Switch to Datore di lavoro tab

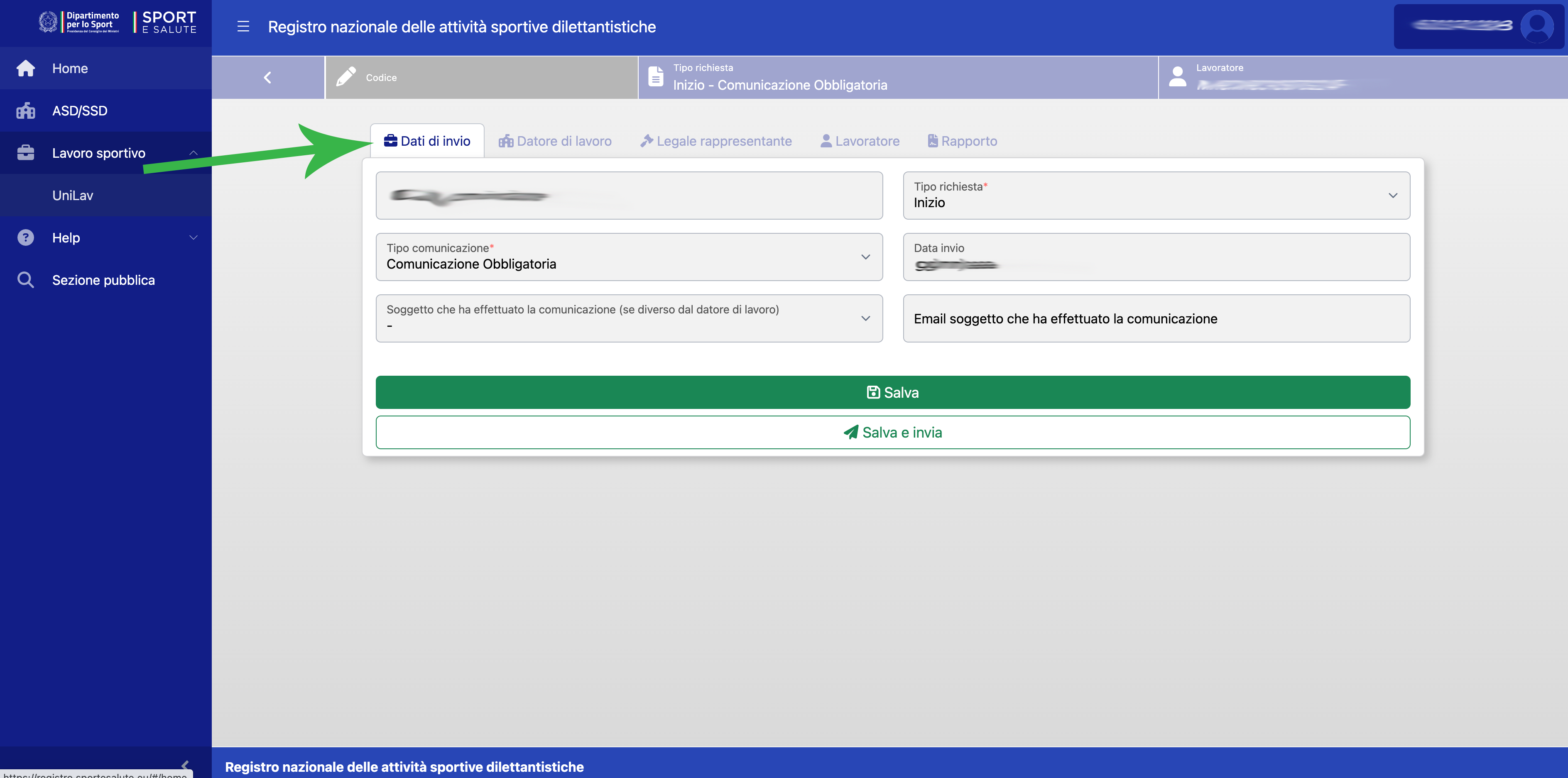pos(555,141)
